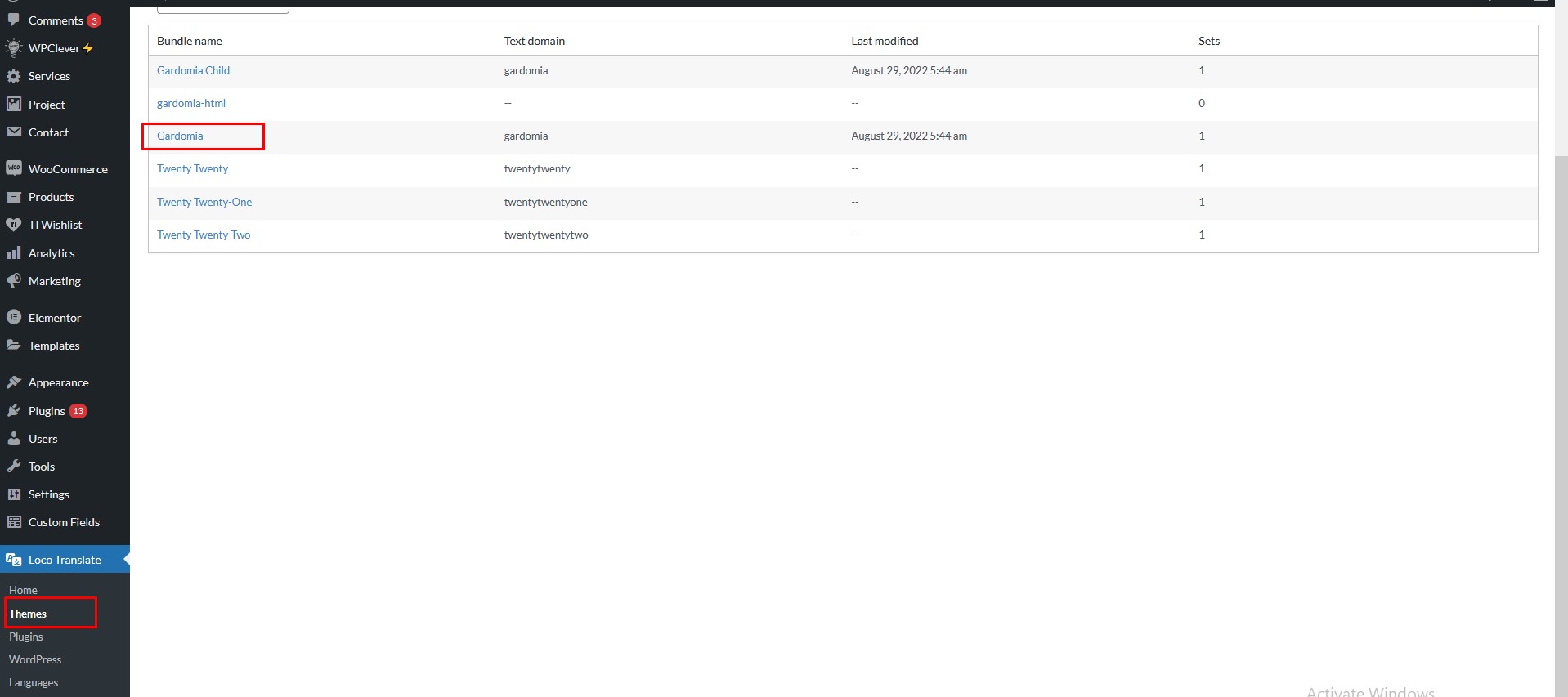Sort by Text domain column header
This screenshot has height=697, width=1568.
535,41
